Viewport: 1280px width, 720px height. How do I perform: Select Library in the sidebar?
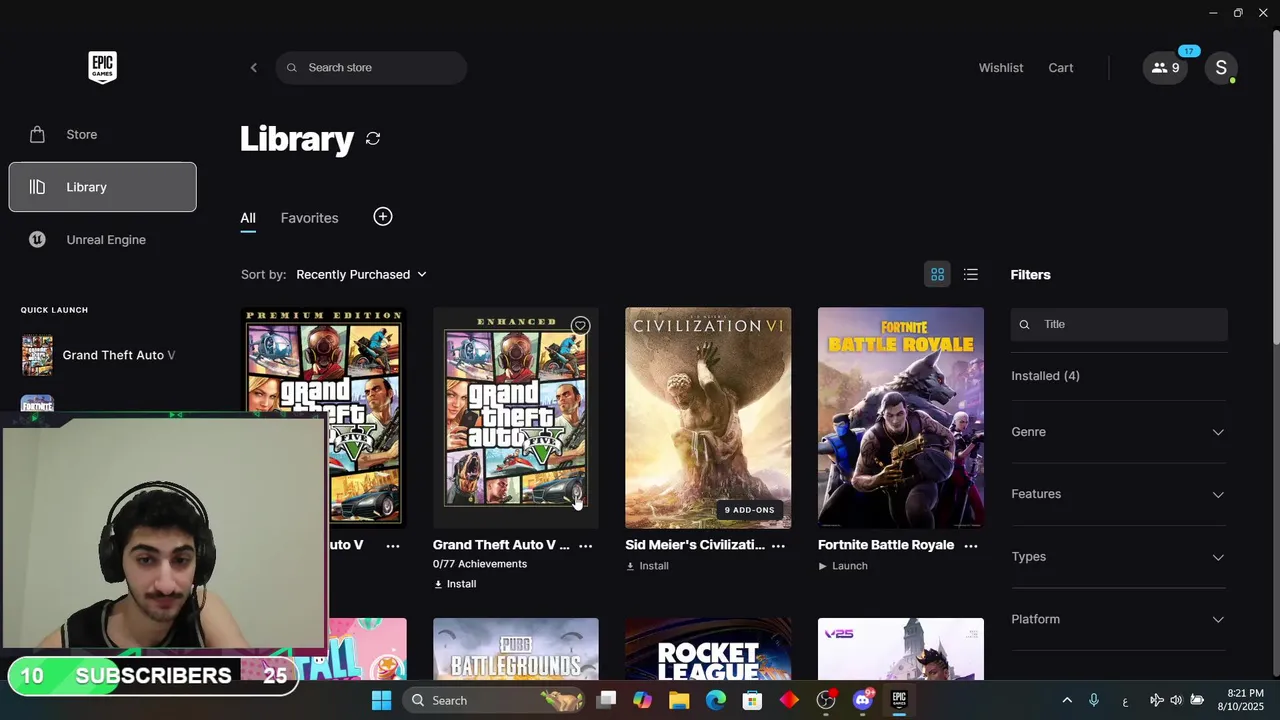(102, 187)
